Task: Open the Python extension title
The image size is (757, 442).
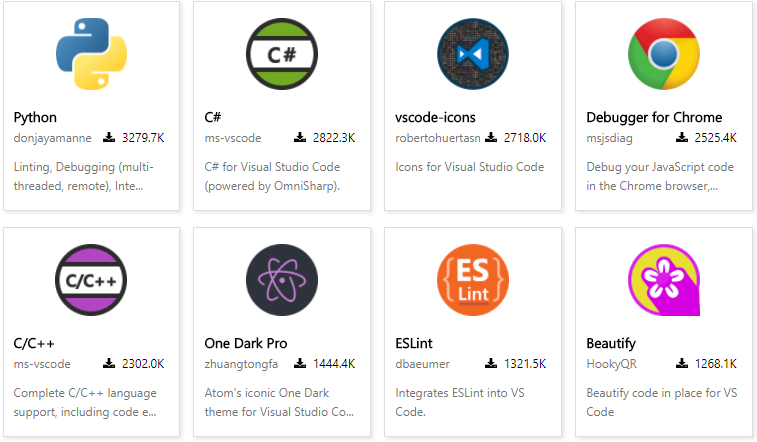Action: (36, 117)
